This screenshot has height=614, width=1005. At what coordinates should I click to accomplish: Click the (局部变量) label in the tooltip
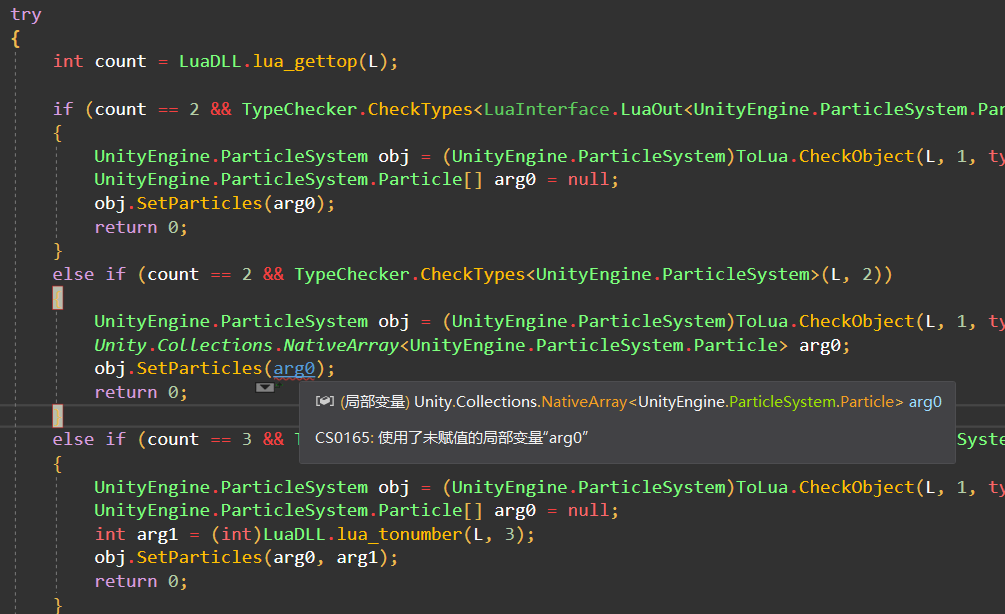(375, 402)
